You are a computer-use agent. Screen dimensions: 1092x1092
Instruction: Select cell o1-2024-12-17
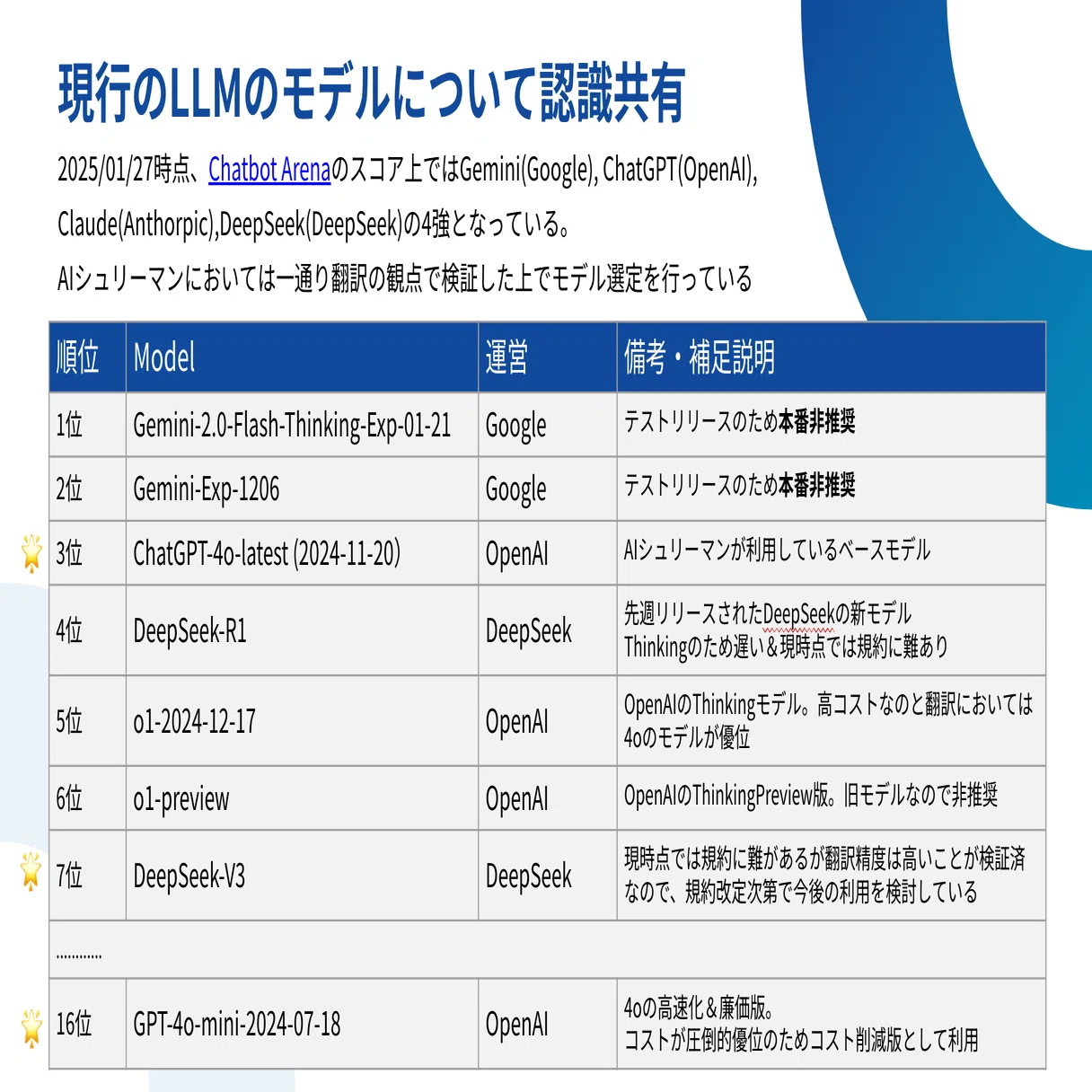click(x=302, y=721)
